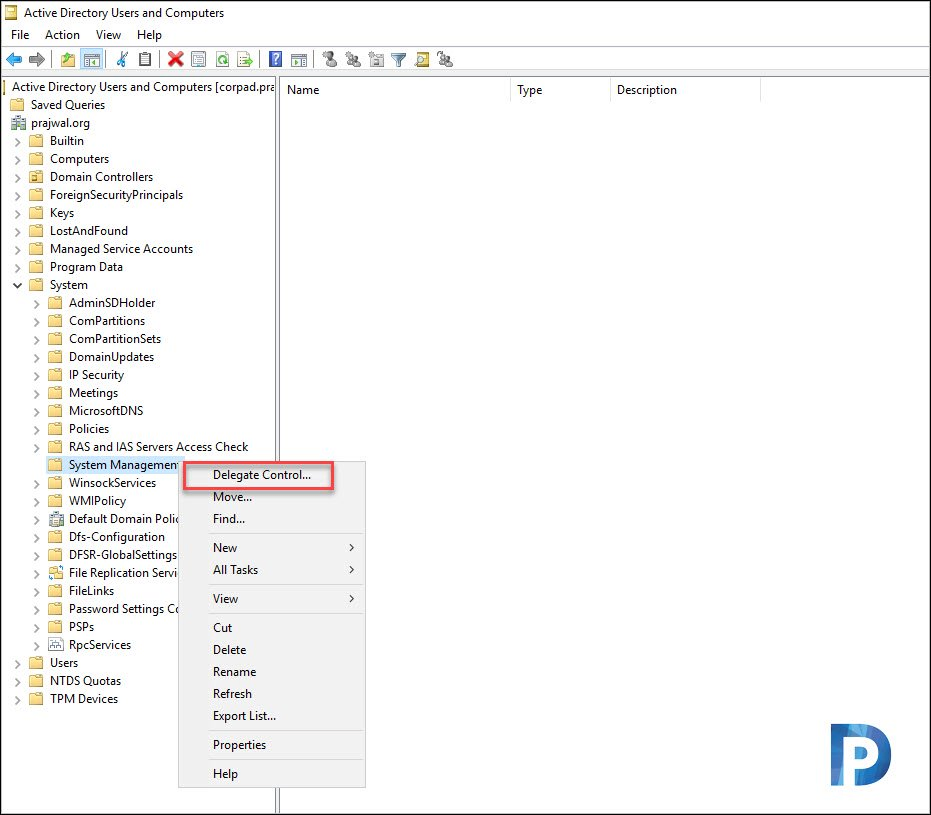Collapse the System container
This screenshot has width=931, height=815.
coord(17,286)
